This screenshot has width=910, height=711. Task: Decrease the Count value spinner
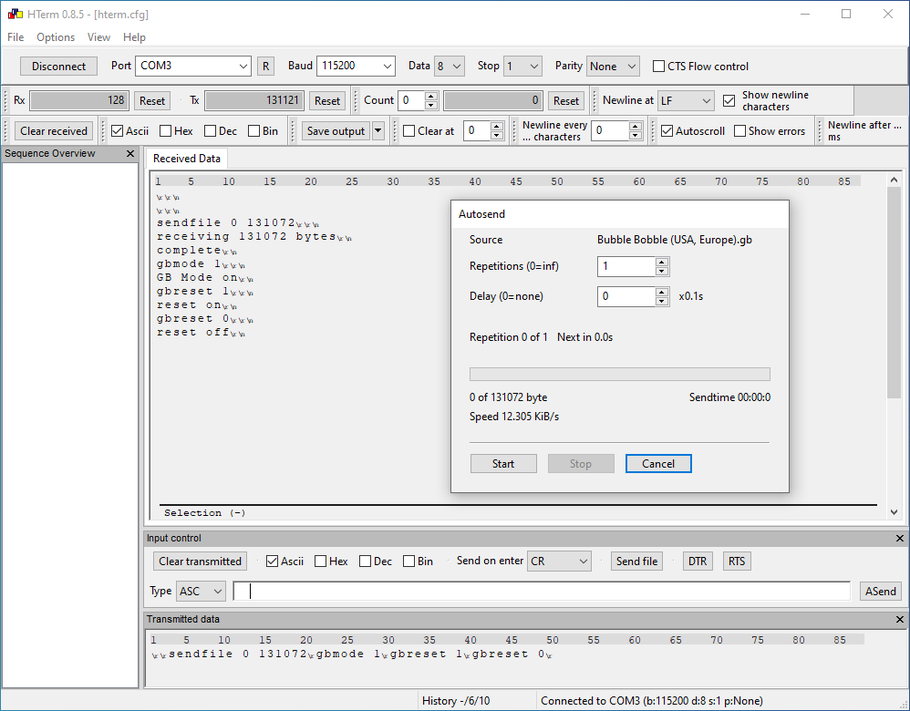tap(431, 105)
